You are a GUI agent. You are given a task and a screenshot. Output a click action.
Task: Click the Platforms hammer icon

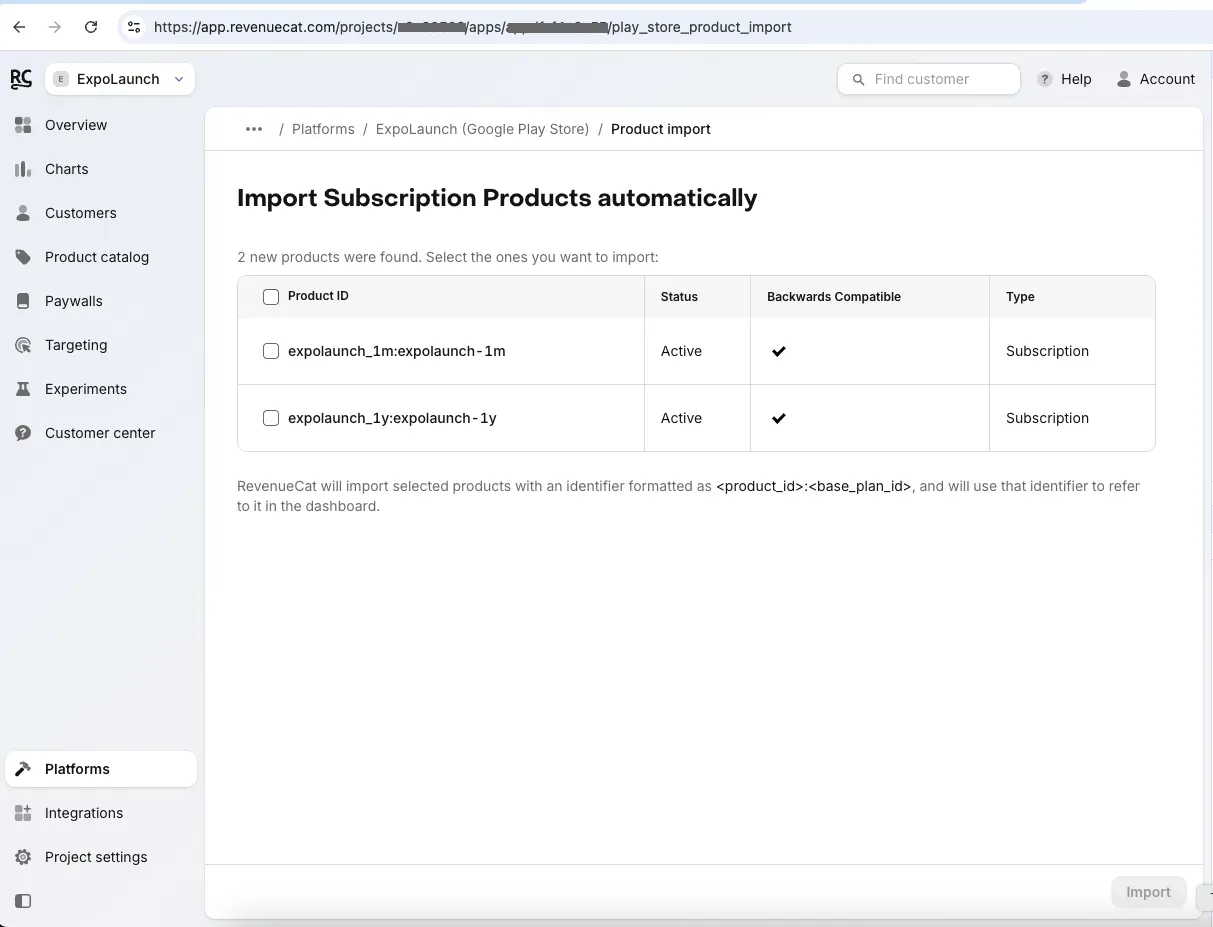click(23, 769)
